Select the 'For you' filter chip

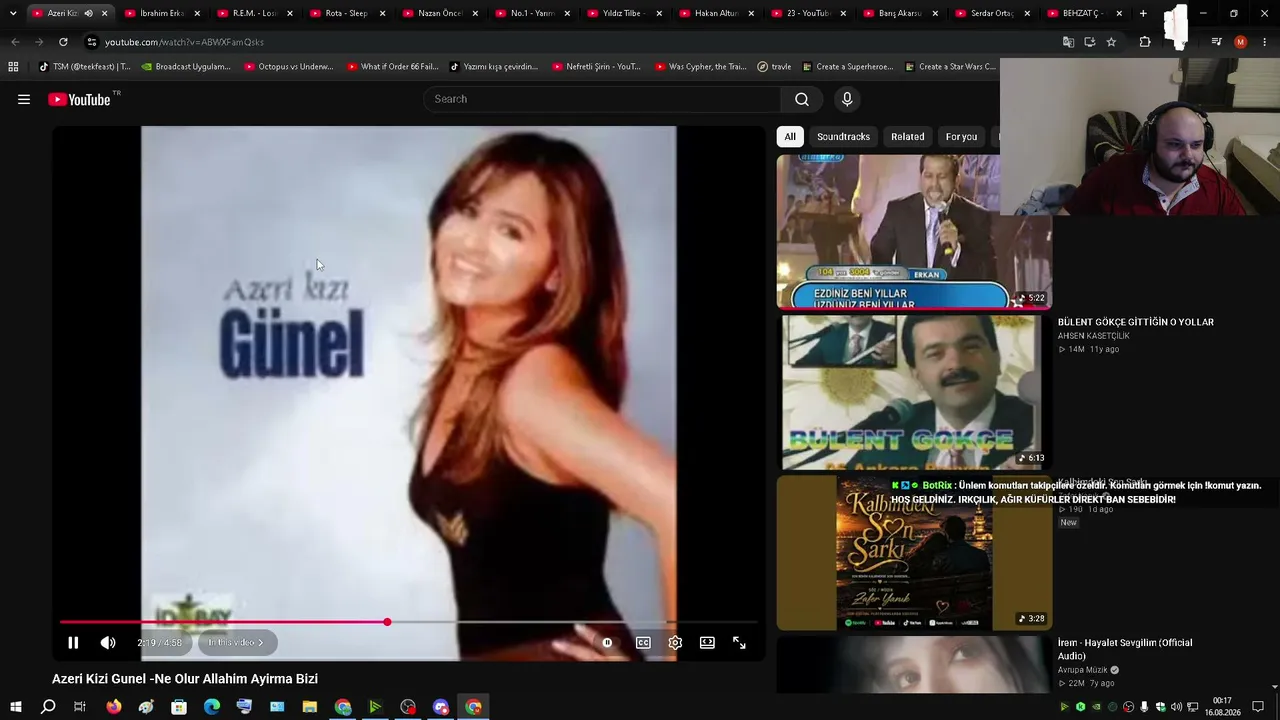coord(961,136)
